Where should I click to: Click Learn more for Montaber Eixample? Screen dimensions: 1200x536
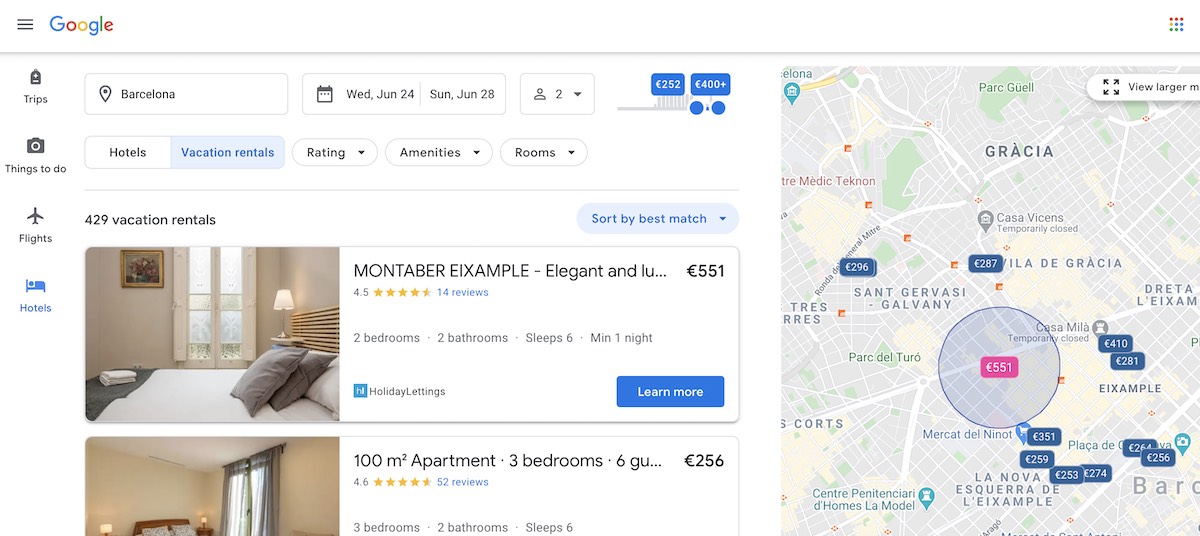[x=670, y=392]
